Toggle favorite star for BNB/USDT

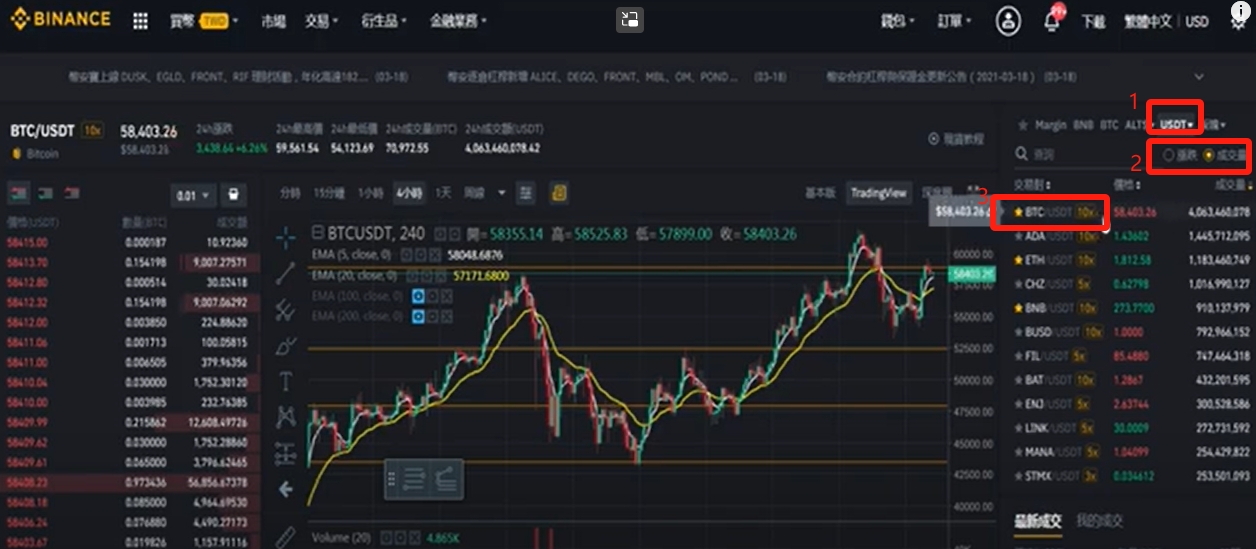1018,308
